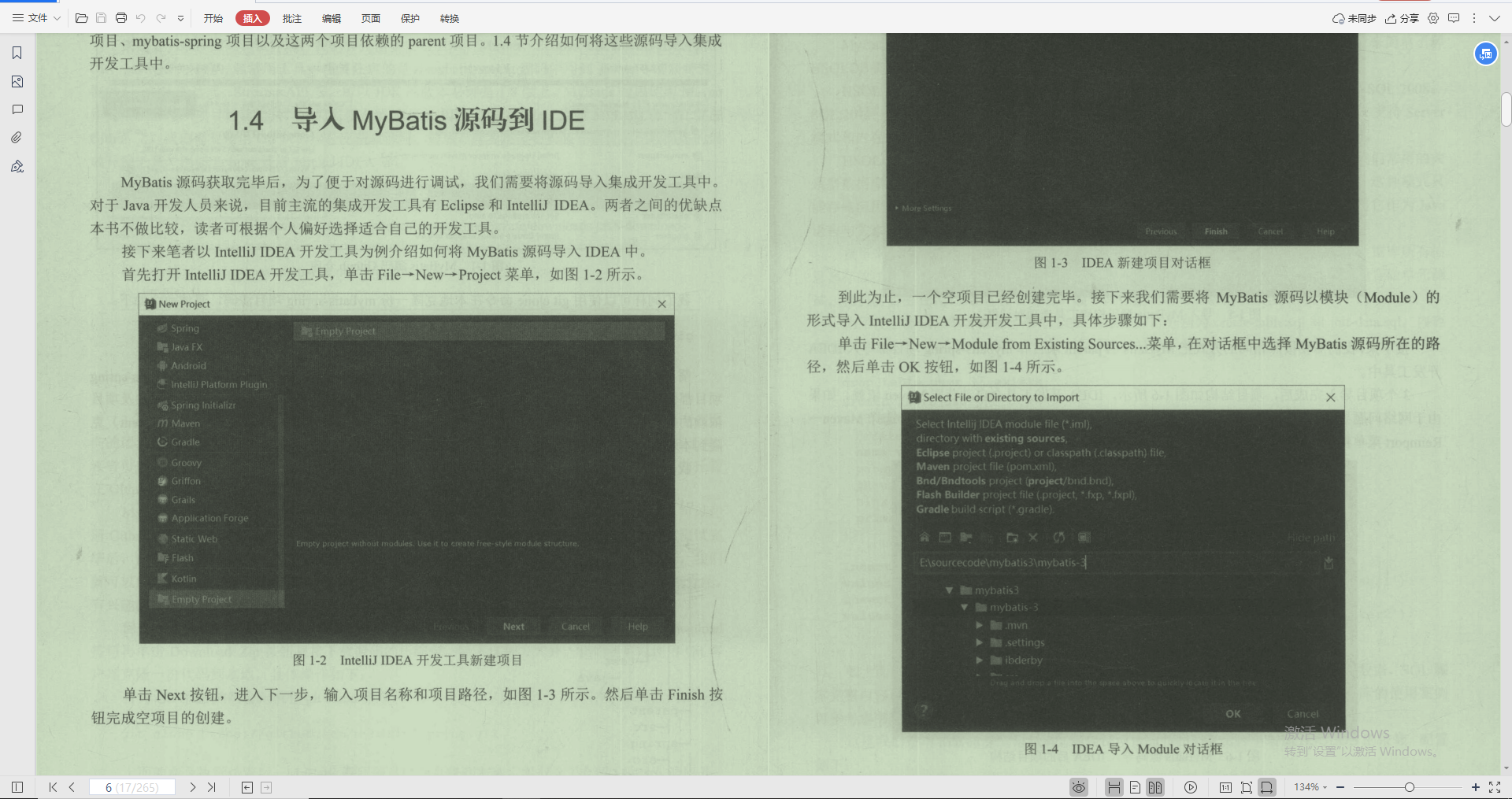Toggle fit width mode
This screenshot has width=1512, height=799.
tap(1267, 787)
